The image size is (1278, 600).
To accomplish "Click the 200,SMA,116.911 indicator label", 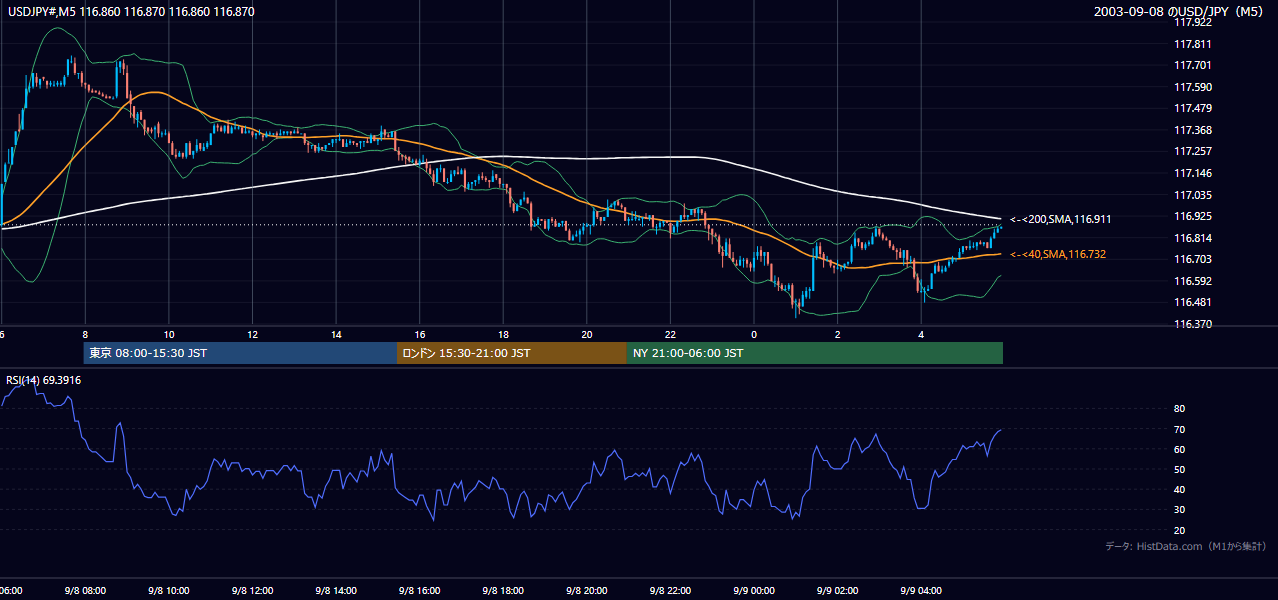I will (1061, 219).
